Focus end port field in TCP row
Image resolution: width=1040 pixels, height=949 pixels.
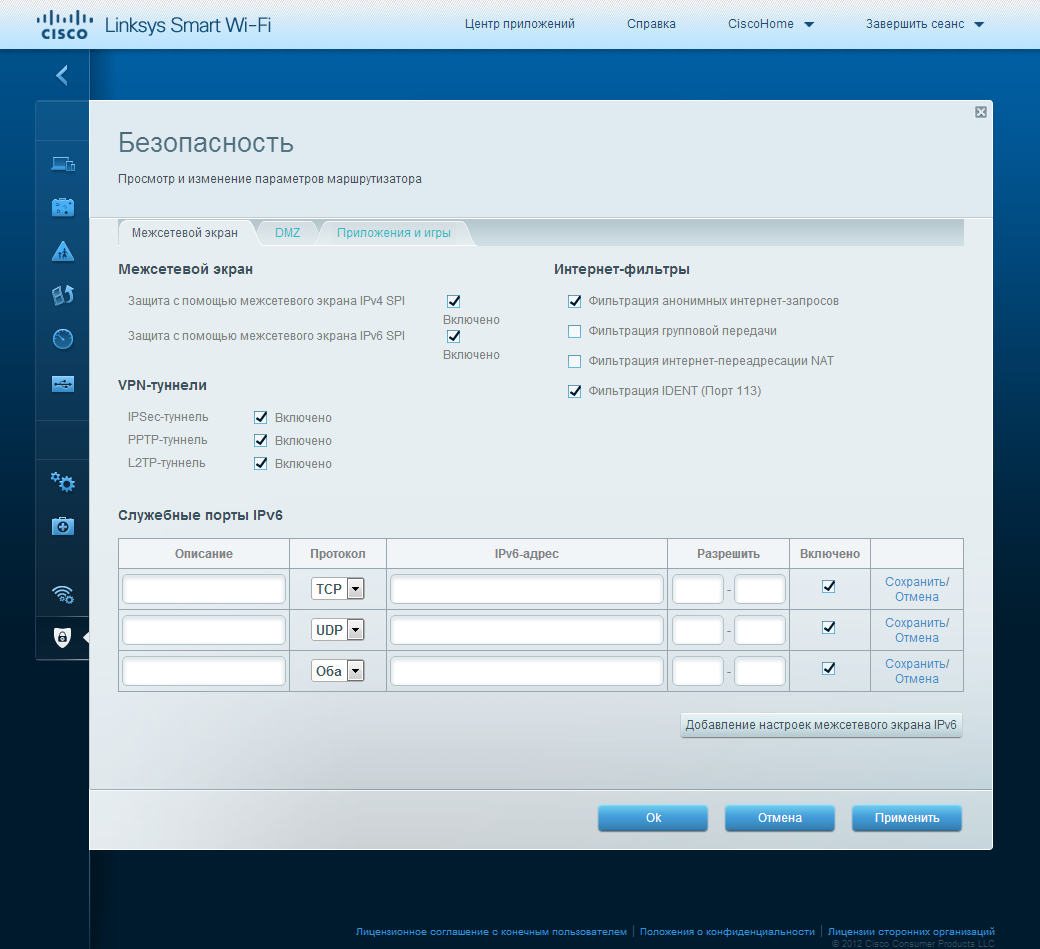[760, 589]
